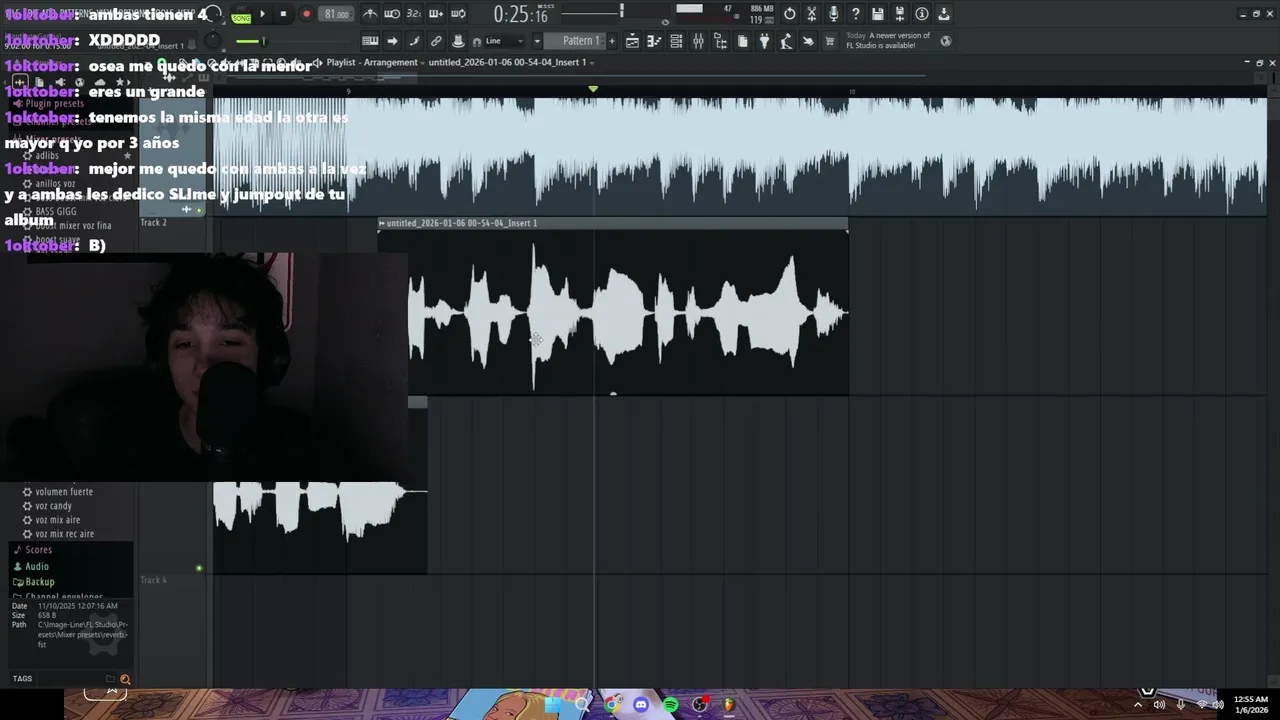Expand the Scores folder in browser
The width and height of the screenshot is (1280, 720).
(x=38, y=550)
